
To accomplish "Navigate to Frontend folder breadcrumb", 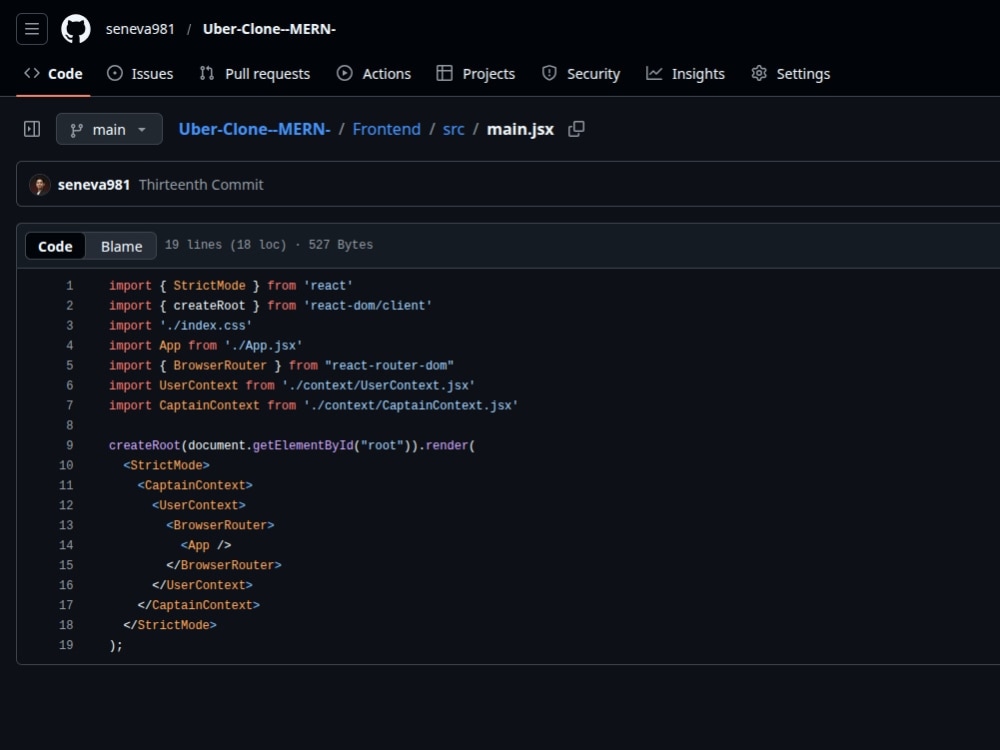I will (x=386, y=129).
